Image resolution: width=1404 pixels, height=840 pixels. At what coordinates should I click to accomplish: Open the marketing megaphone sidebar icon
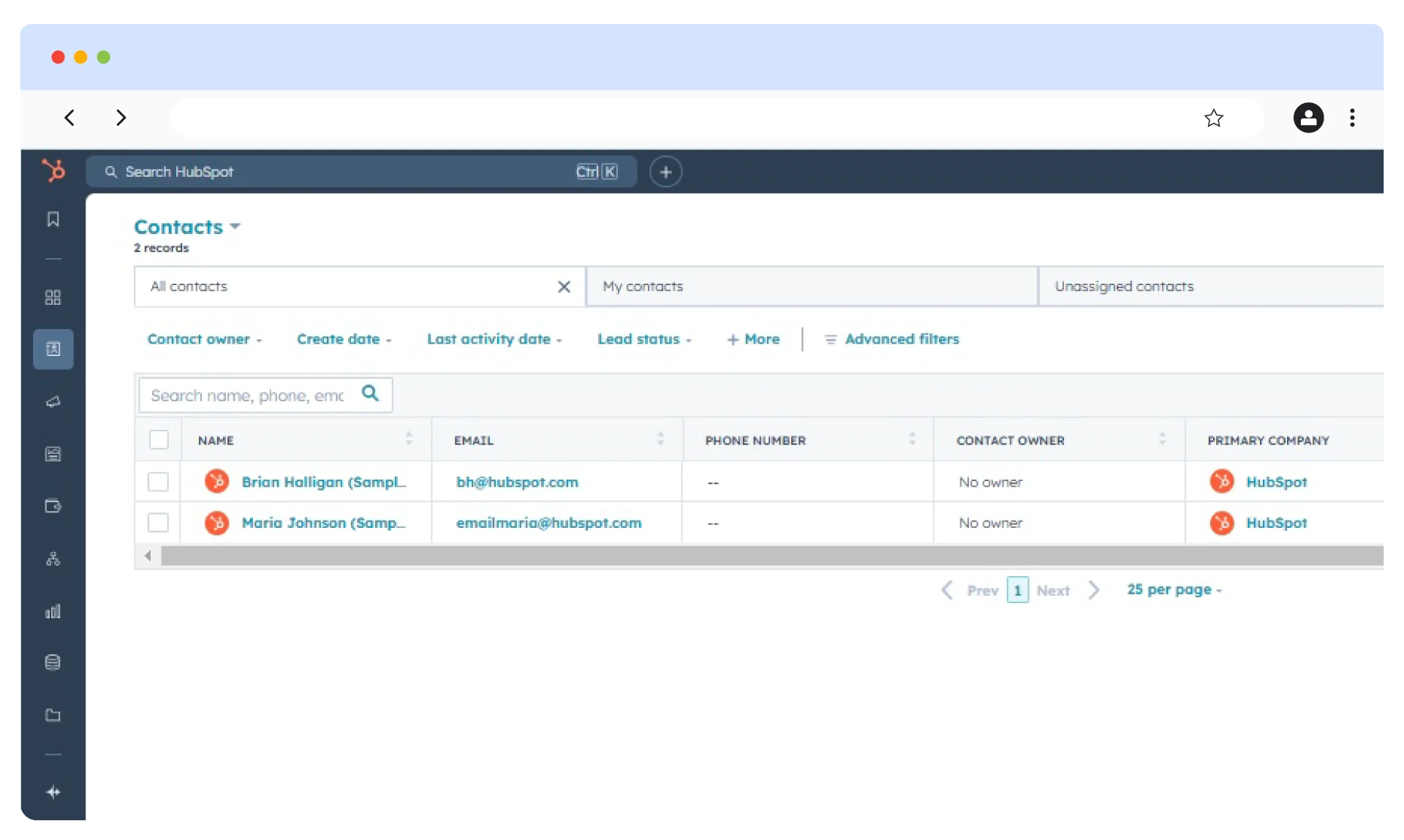pyautogui.click(x=53, y=402)
